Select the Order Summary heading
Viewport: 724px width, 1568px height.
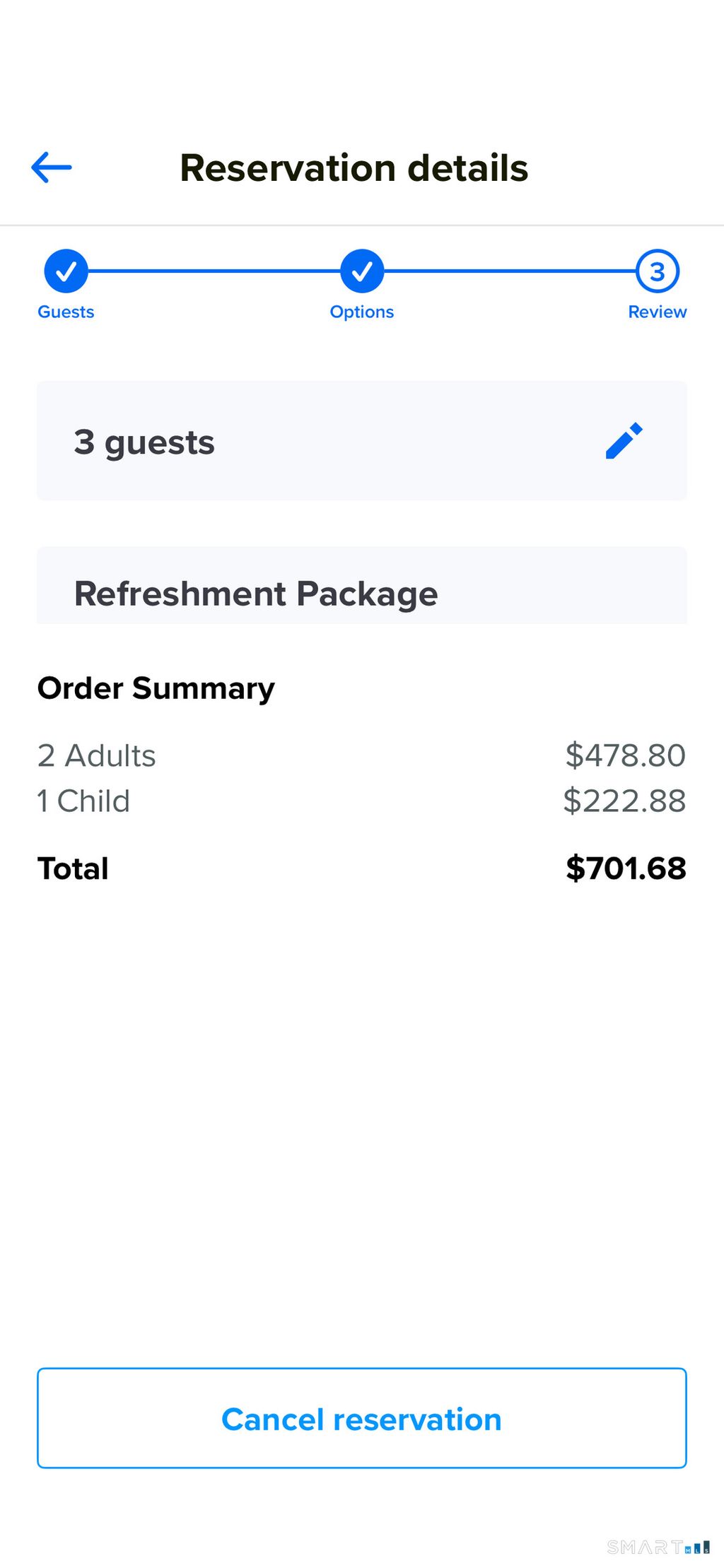coord(156,688)
